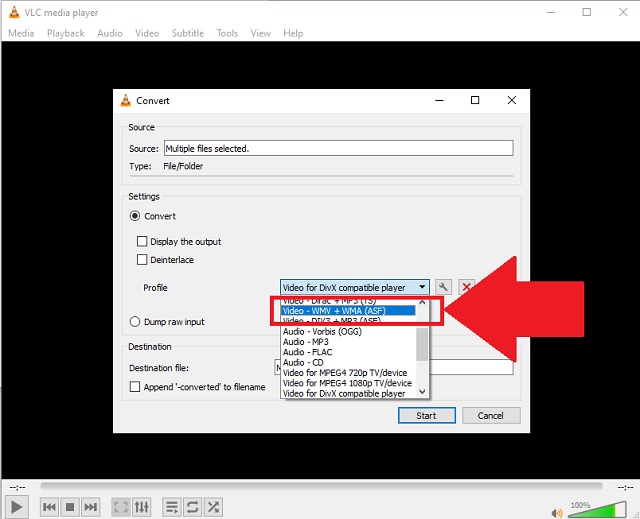Screen dimensions: 640x519
Task: Toggle random shuffle icon
Action: coord(213,507)
